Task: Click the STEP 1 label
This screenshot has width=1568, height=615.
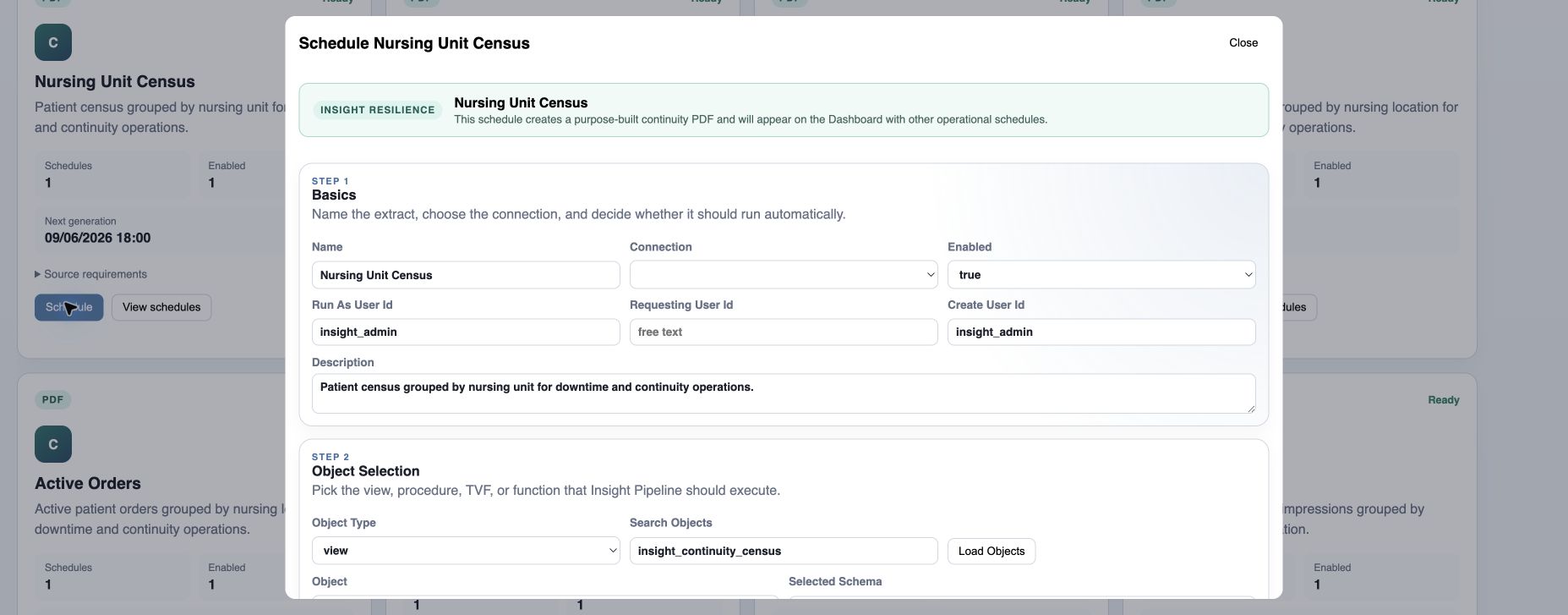Action: pyautogui.click(x=331, y=181)
